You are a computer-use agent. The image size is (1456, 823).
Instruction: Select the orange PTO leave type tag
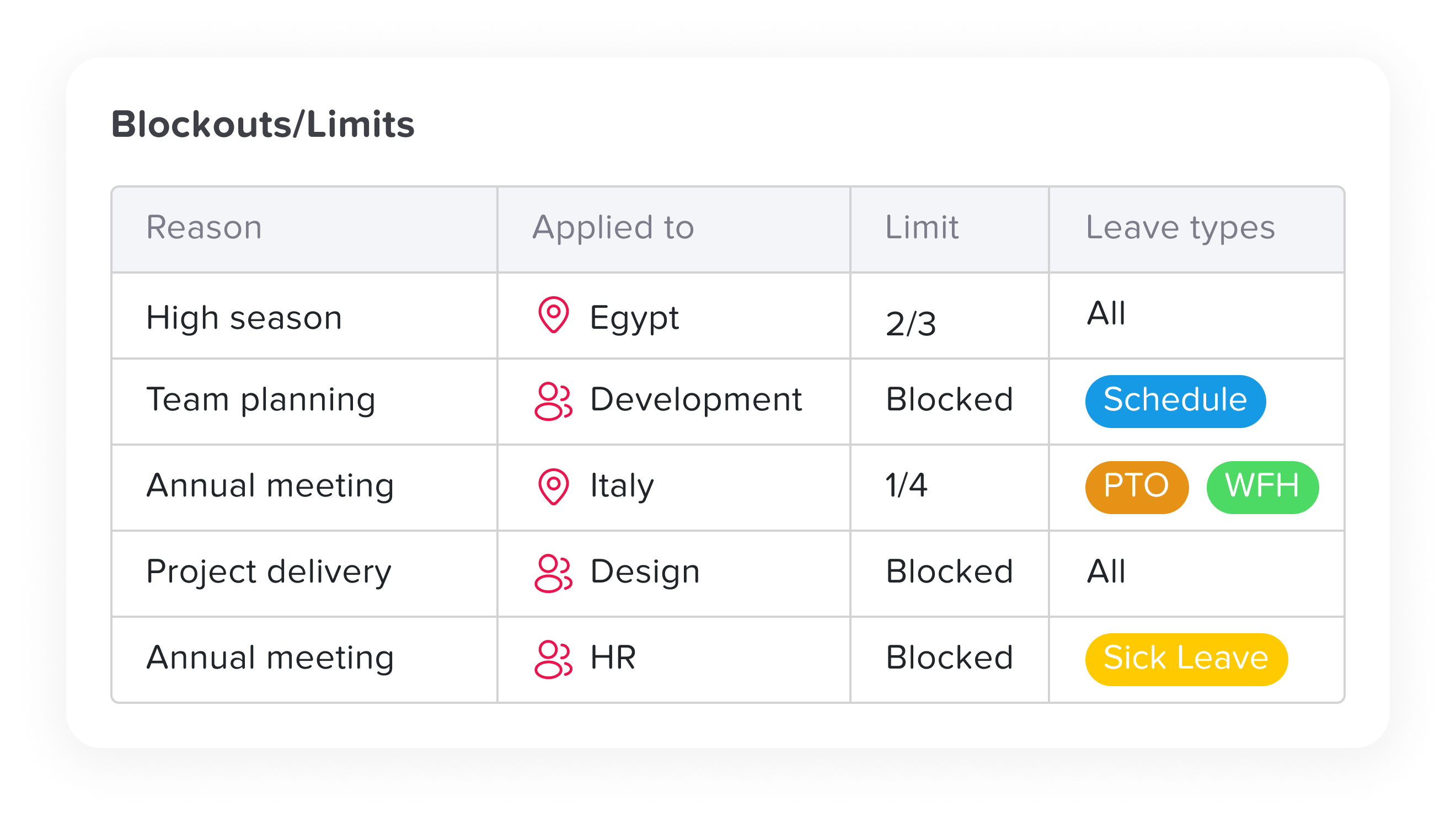coord(1136,487)
